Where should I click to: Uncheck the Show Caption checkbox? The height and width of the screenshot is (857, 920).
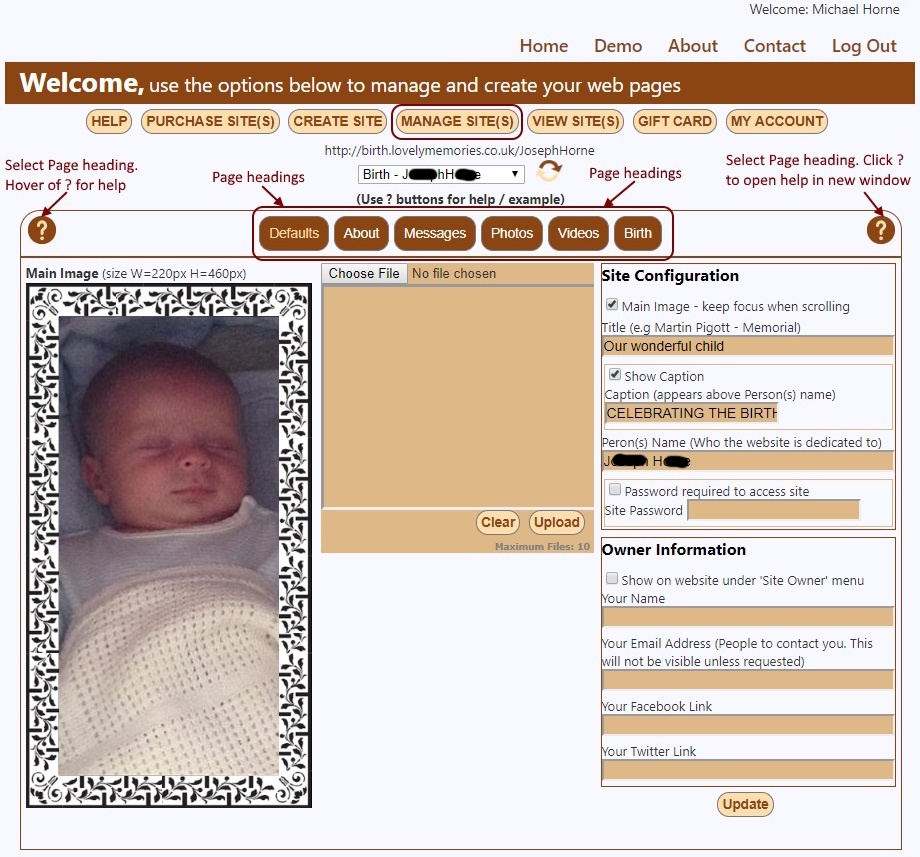pos(615,375)
